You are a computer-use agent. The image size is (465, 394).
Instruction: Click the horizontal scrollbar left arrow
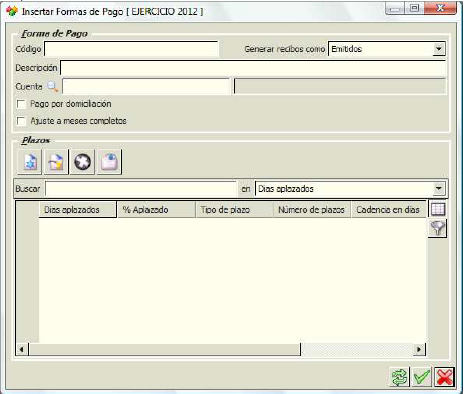(22, 349)
